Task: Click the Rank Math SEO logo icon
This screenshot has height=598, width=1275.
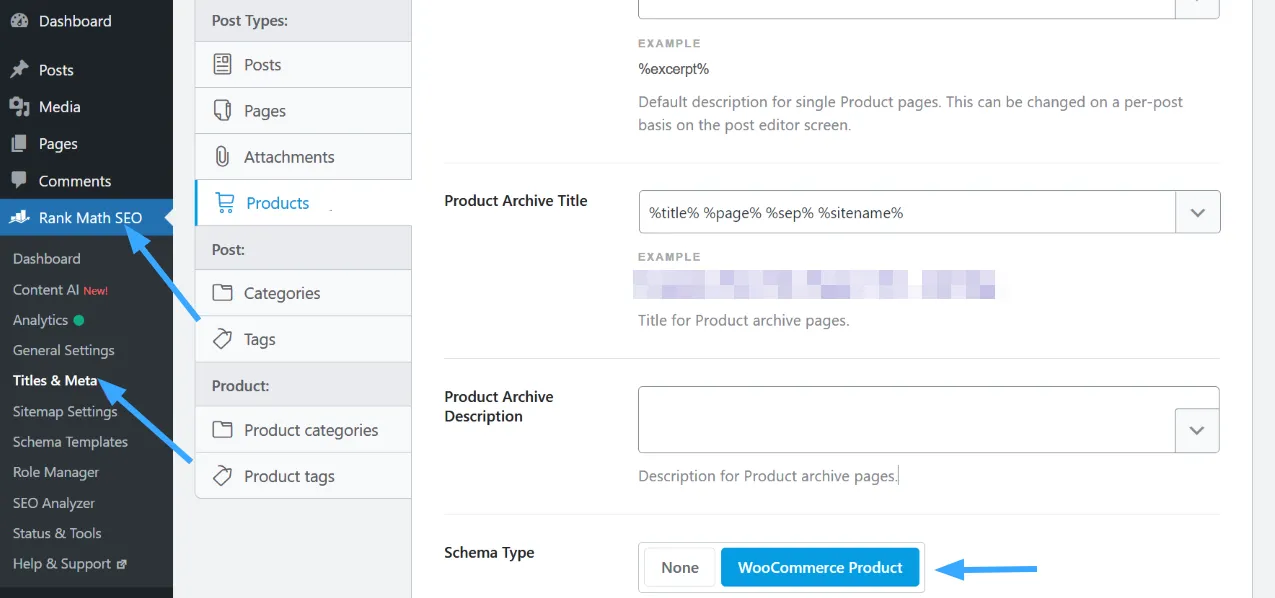Action: coord(19,218)
